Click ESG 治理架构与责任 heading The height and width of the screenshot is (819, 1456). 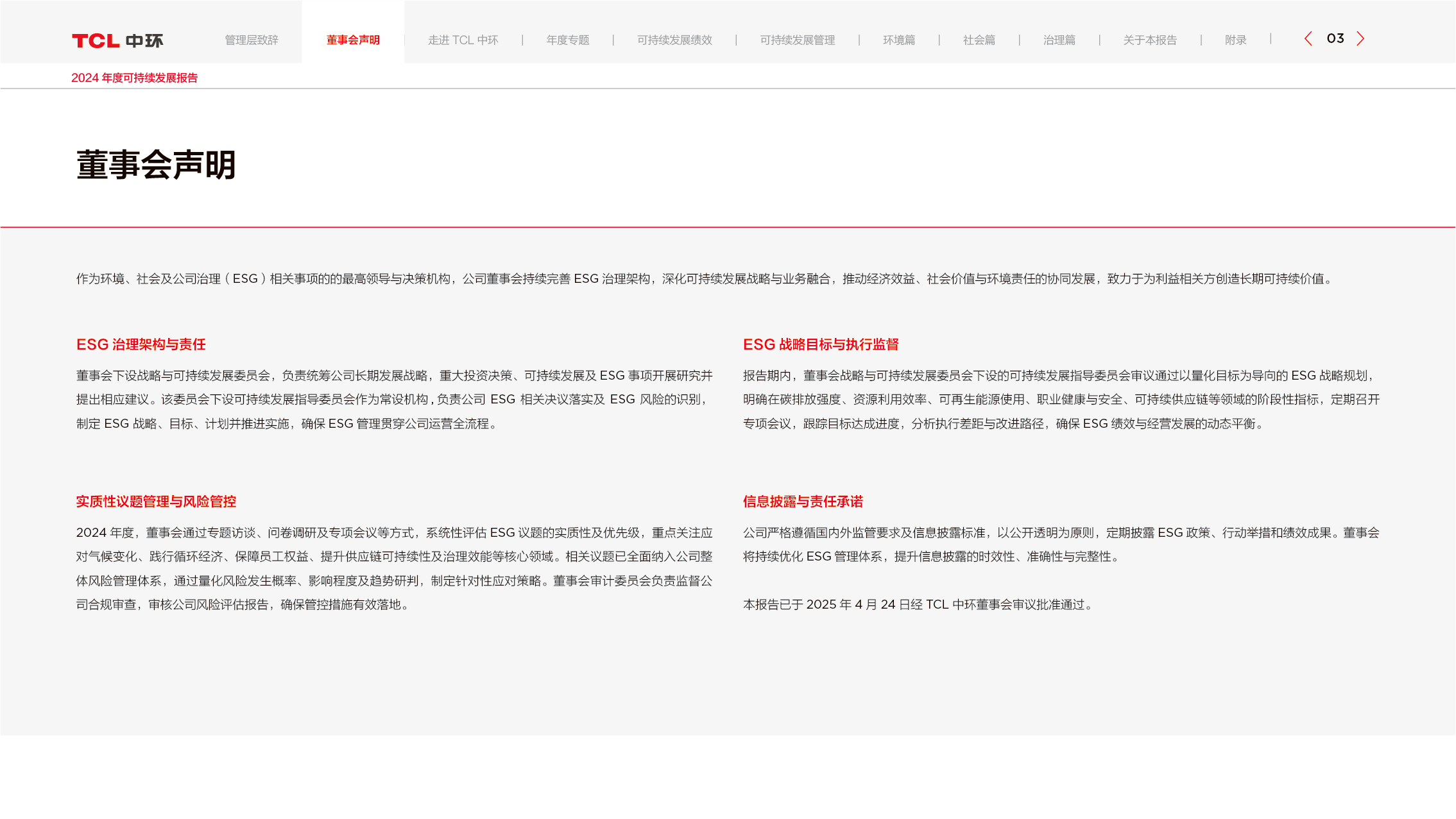tap(141, 345)
